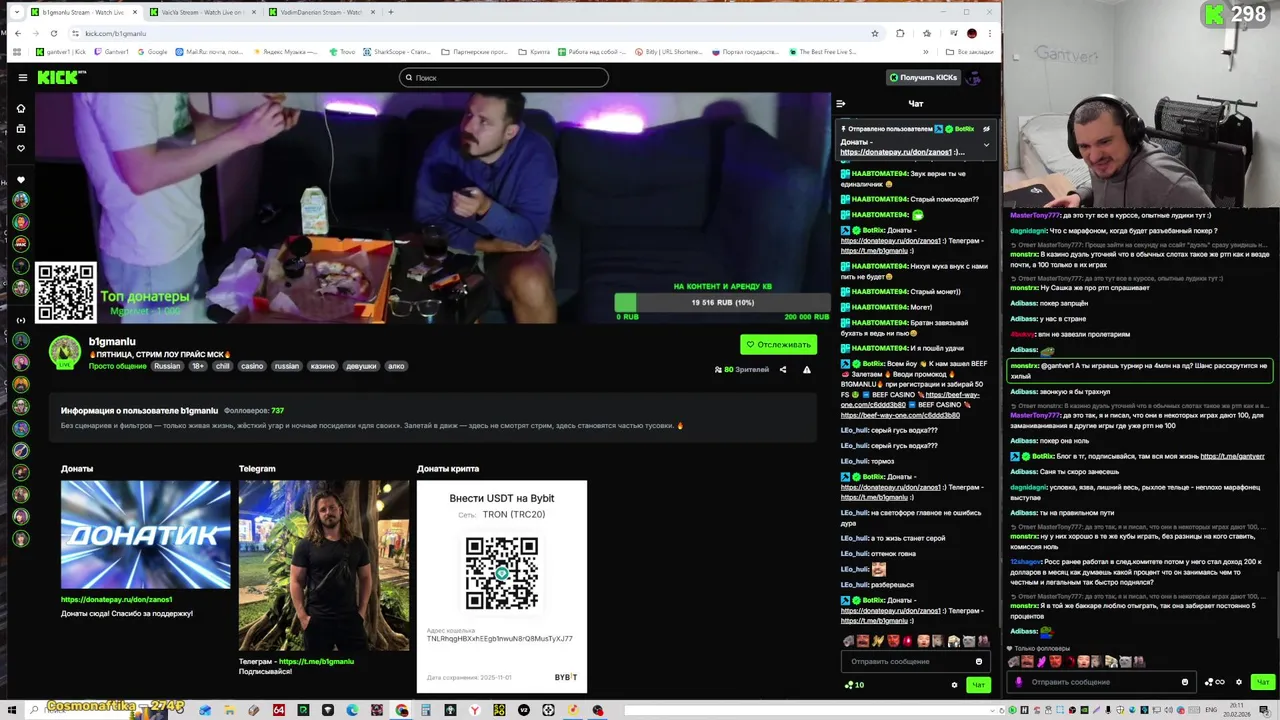Open the SharkScope bookmark

click(396, 51)
